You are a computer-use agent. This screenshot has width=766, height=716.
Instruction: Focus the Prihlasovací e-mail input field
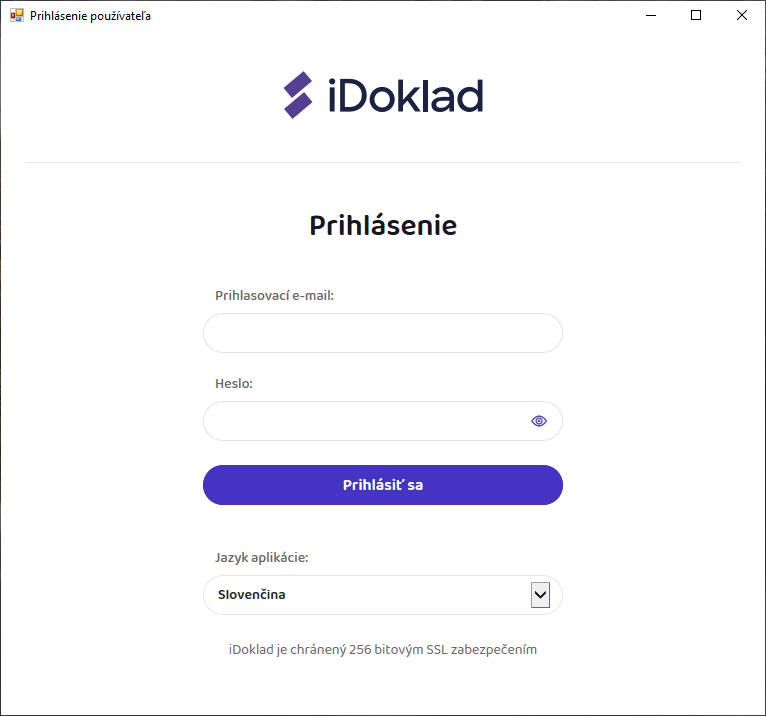point(382,333)
